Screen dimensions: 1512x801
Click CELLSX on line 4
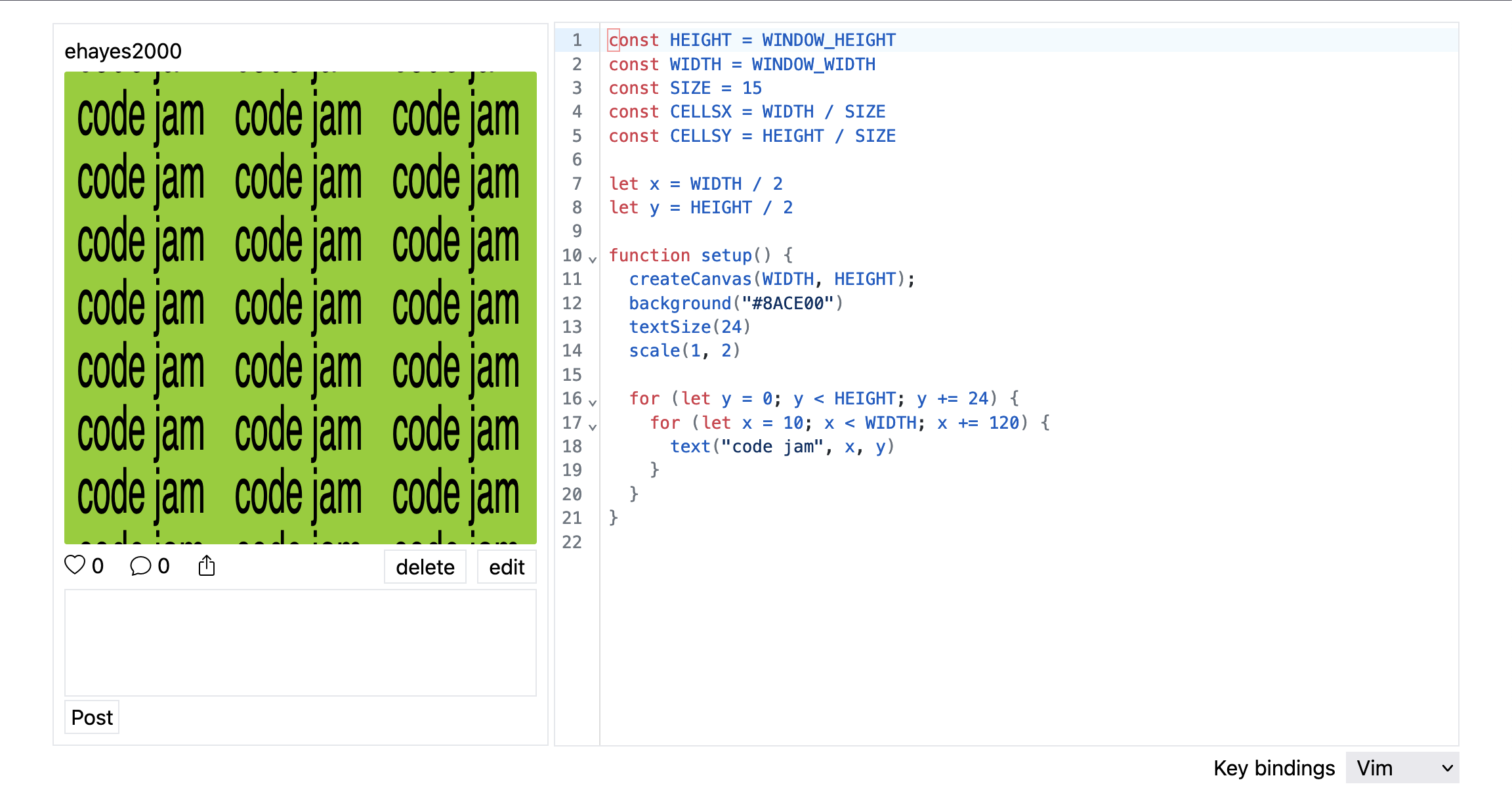tap(700, 112)
